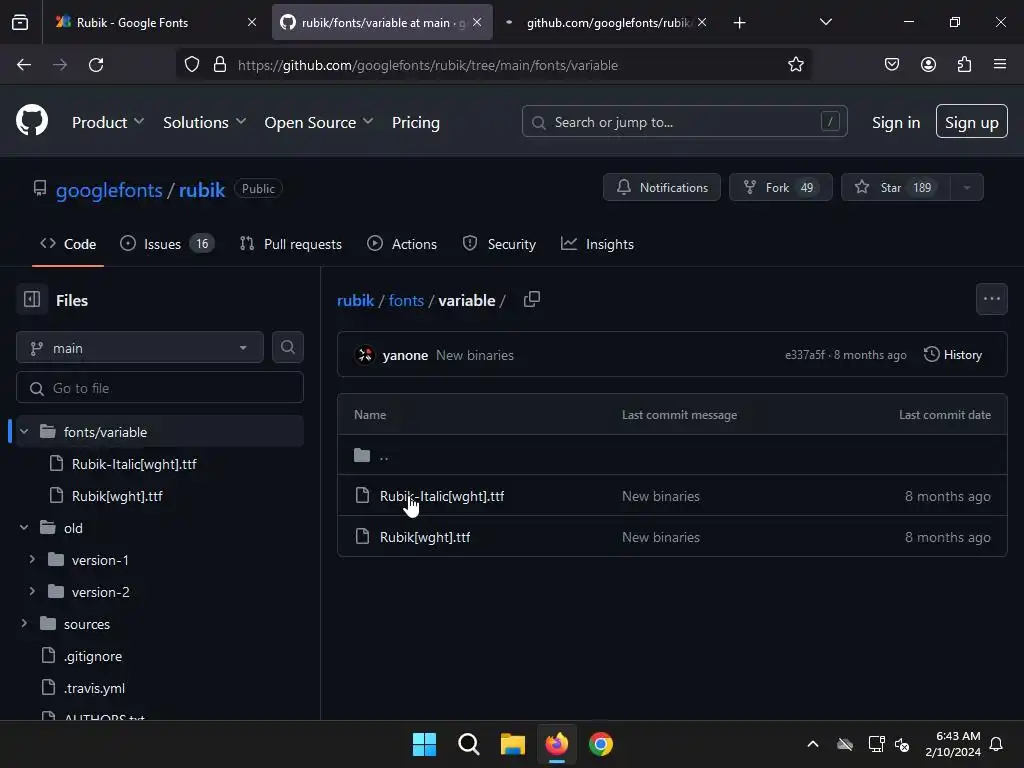Screen dimensions: 1024x768
Task: Go to the Pricing page
Action: pos(415,122)
